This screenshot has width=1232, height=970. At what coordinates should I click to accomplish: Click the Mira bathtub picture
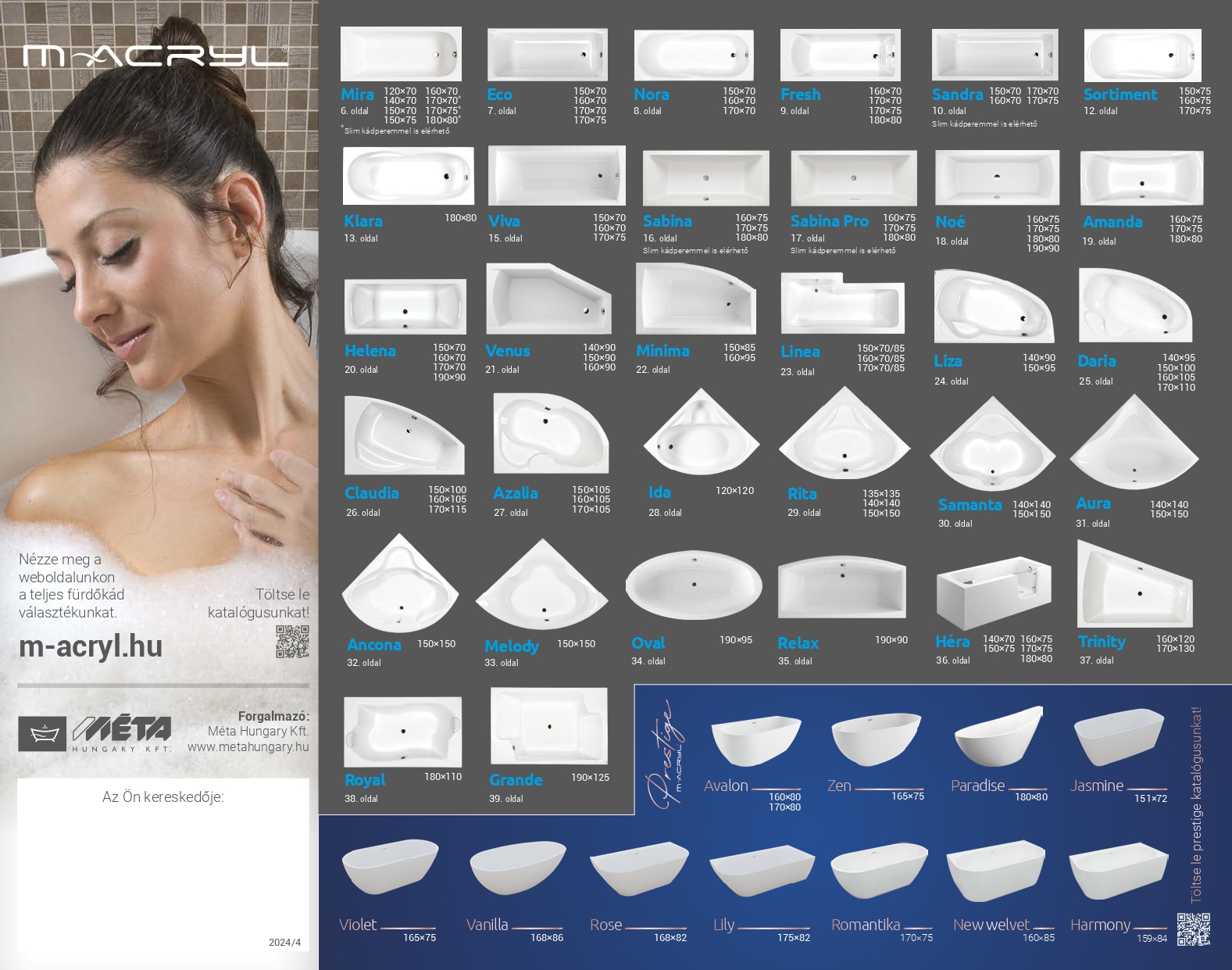point(401,54)
